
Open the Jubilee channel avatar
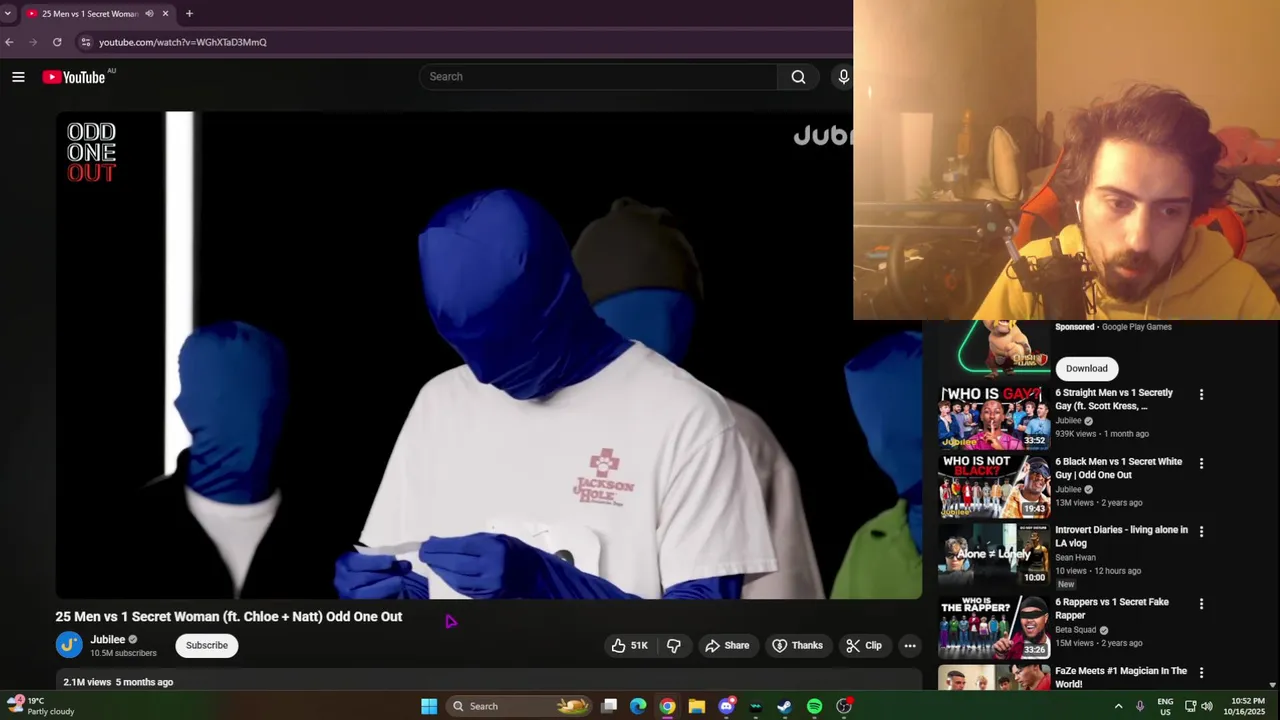click(69, 645)
